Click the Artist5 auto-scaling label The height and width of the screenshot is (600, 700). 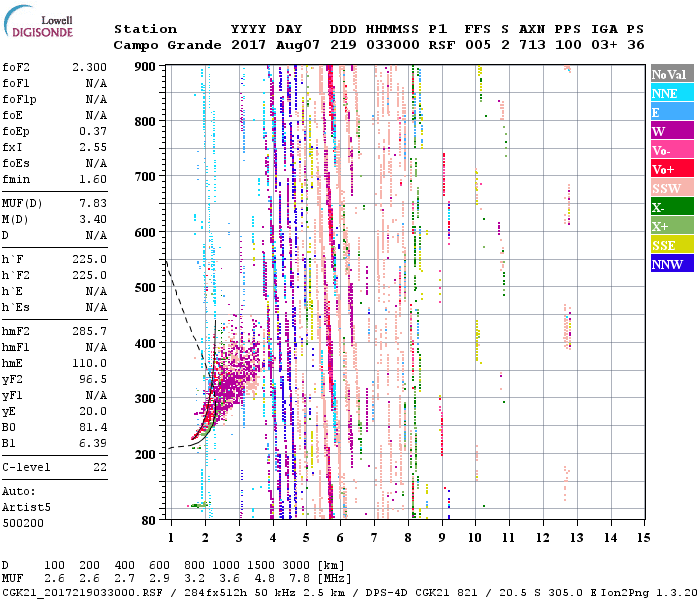pos(26,508)
